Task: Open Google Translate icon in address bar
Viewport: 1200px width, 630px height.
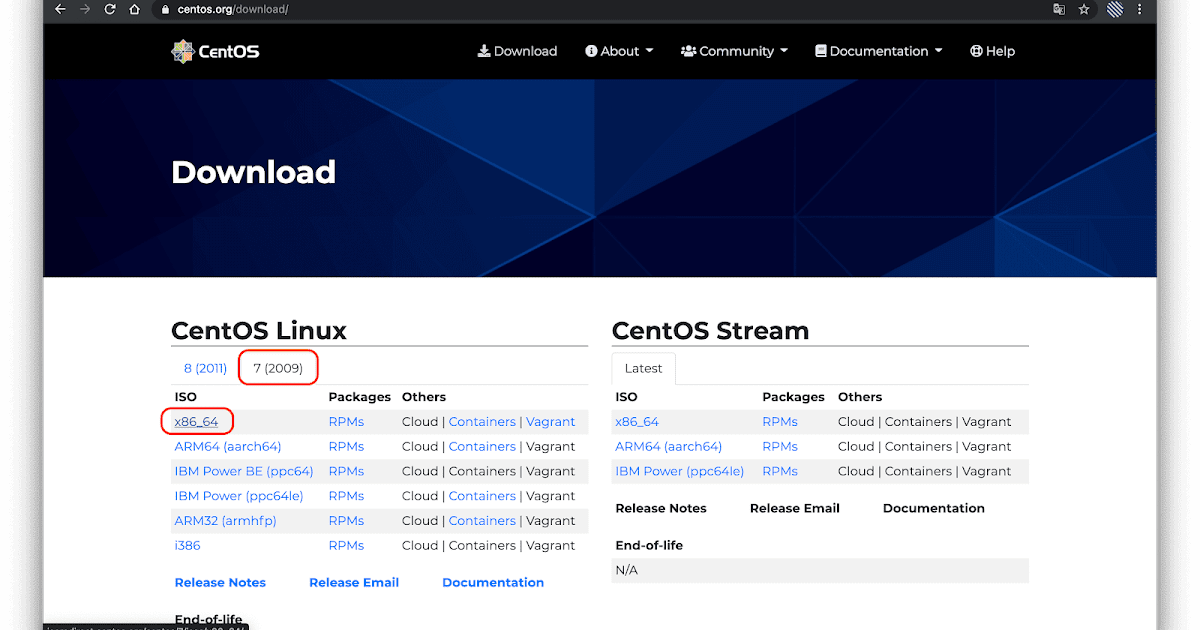Action: coord(1059,10)
